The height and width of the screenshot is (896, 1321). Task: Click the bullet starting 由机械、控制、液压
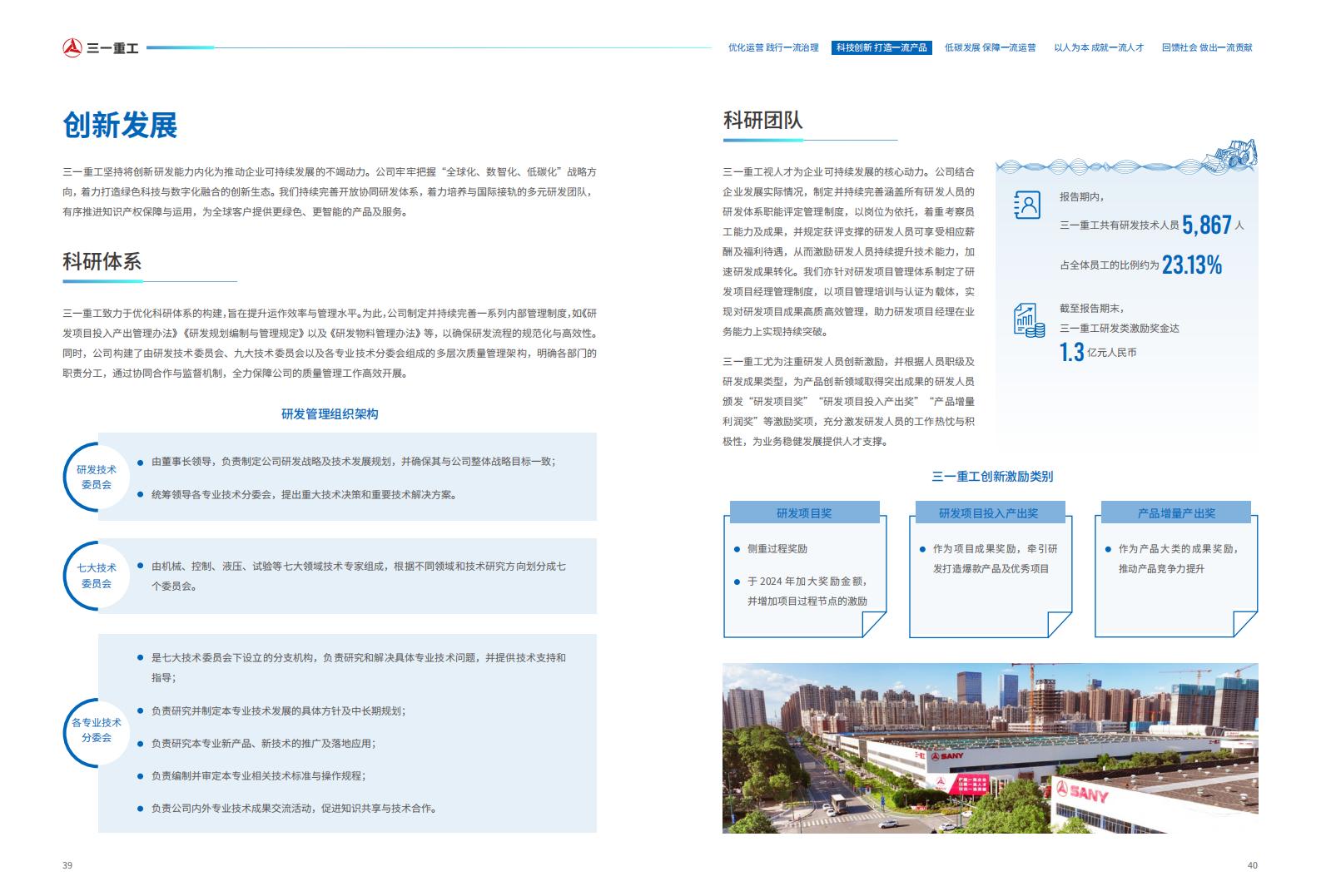[x=359, y=576]
